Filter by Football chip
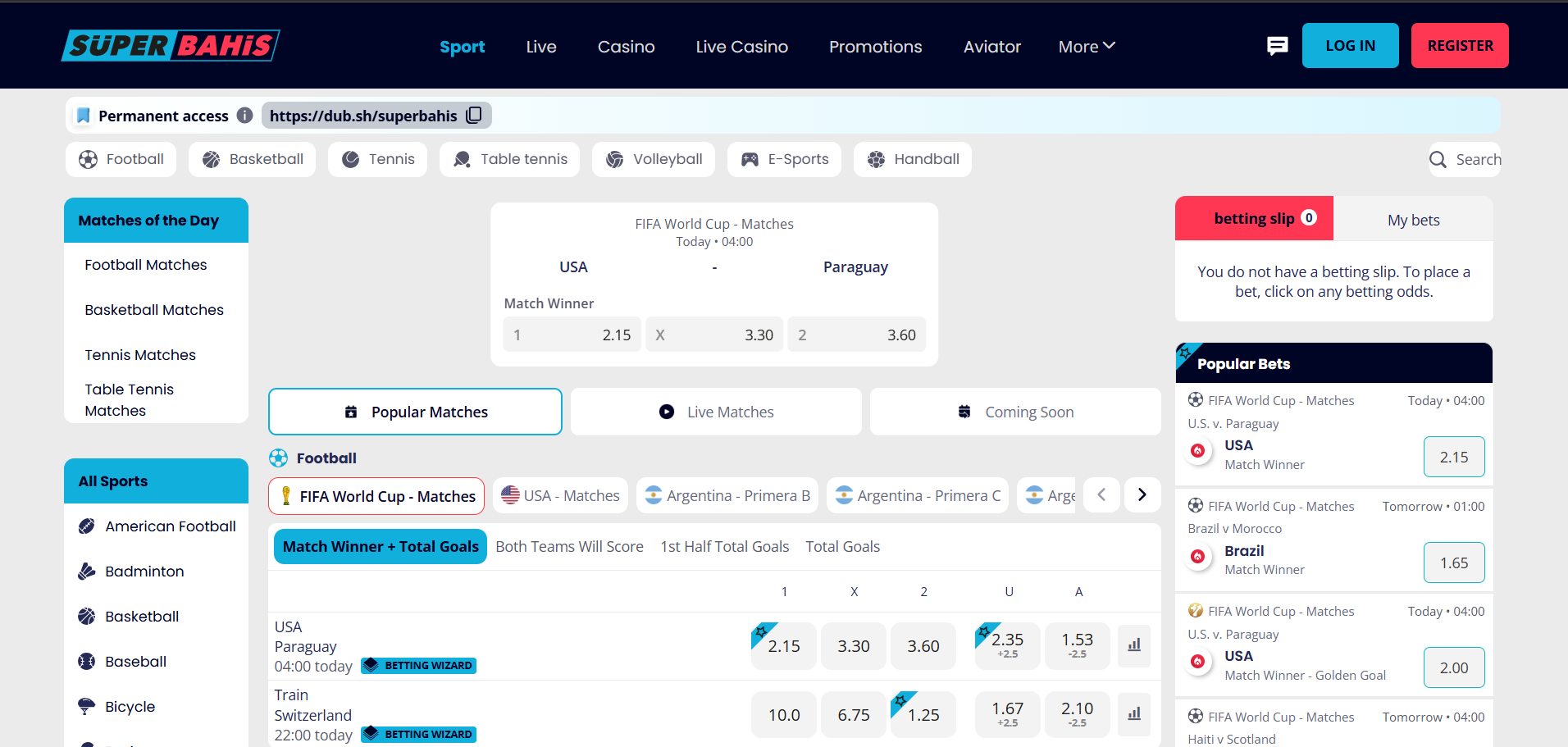 [x=121, y=159]
